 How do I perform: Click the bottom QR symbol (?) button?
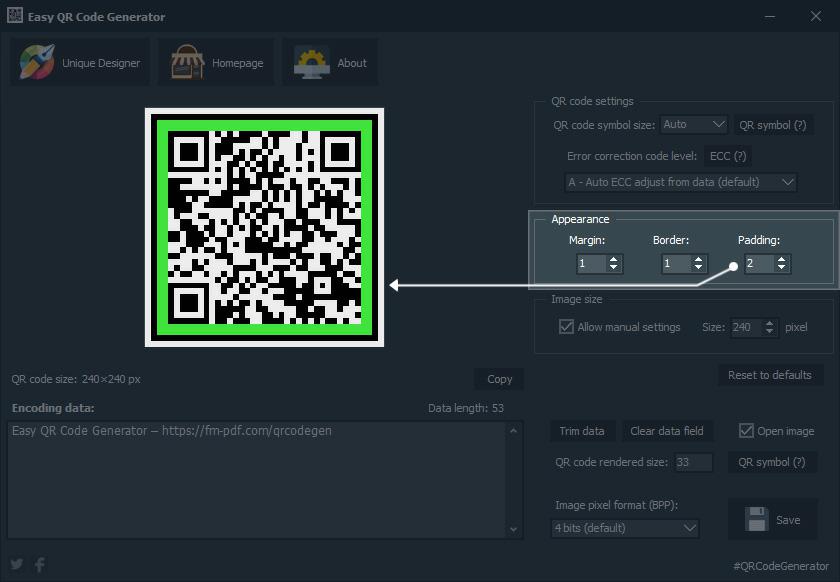[772, 462]
